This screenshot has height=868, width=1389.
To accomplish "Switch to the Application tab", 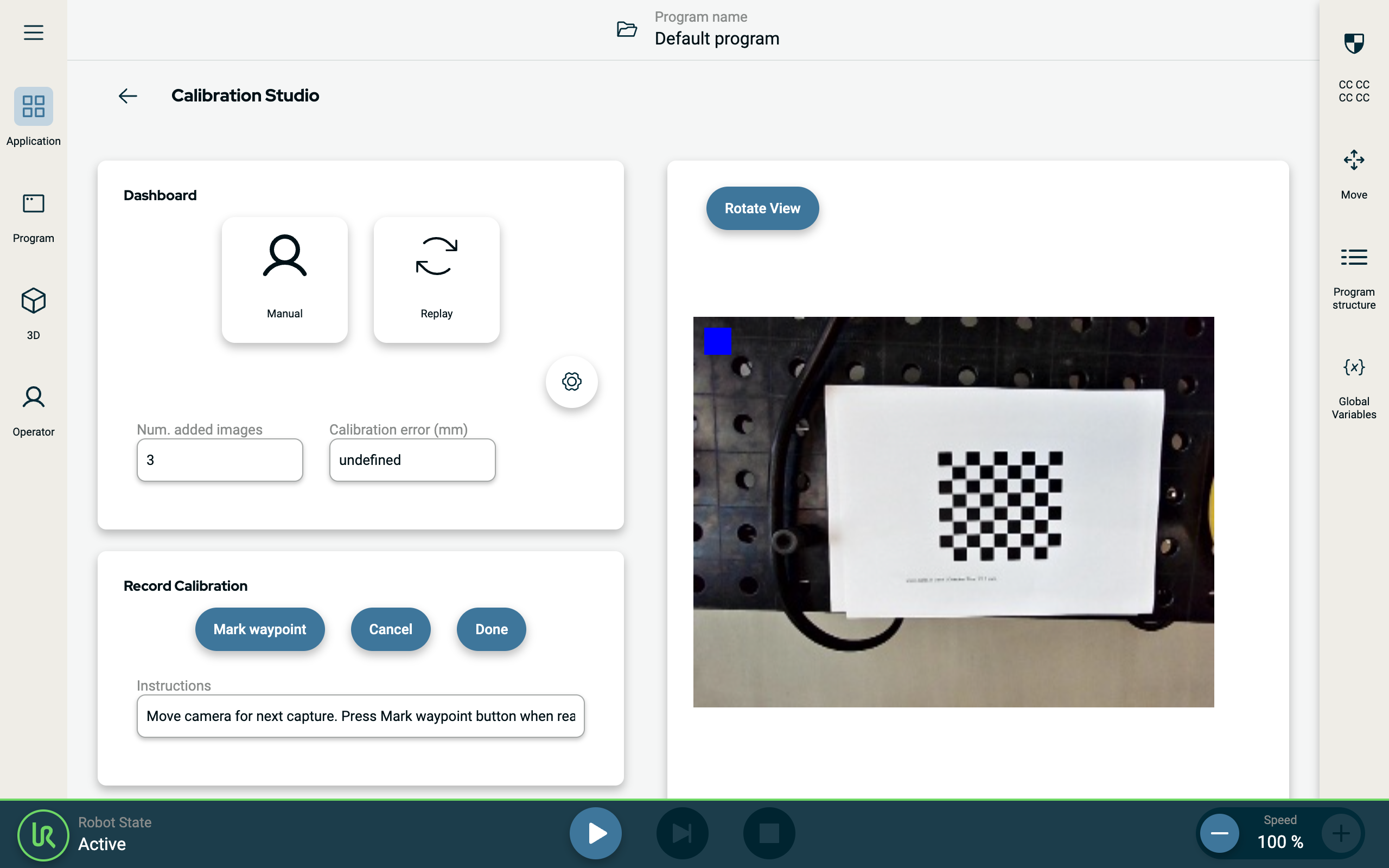I will [x=33, y=117].
